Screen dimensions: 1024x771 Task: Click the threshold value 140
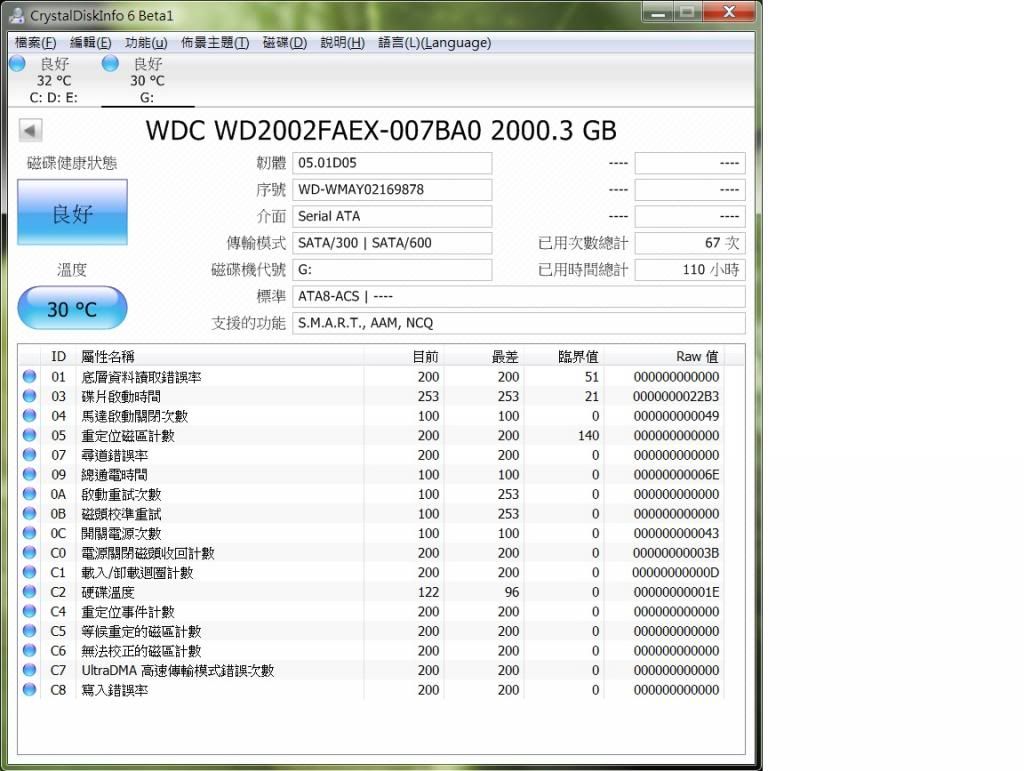pyautogui.click(x=588, y=436)
